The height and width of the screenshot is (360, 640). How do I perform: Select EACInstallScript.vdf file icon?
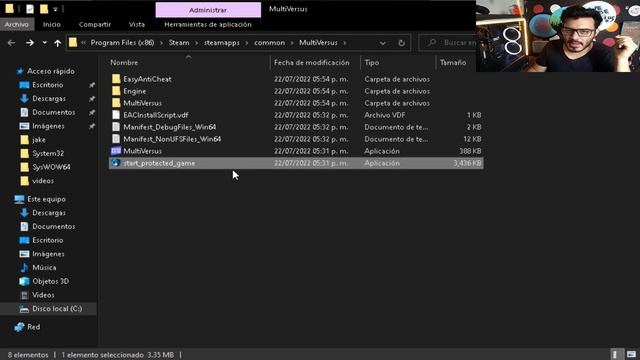tap(116, 115)
